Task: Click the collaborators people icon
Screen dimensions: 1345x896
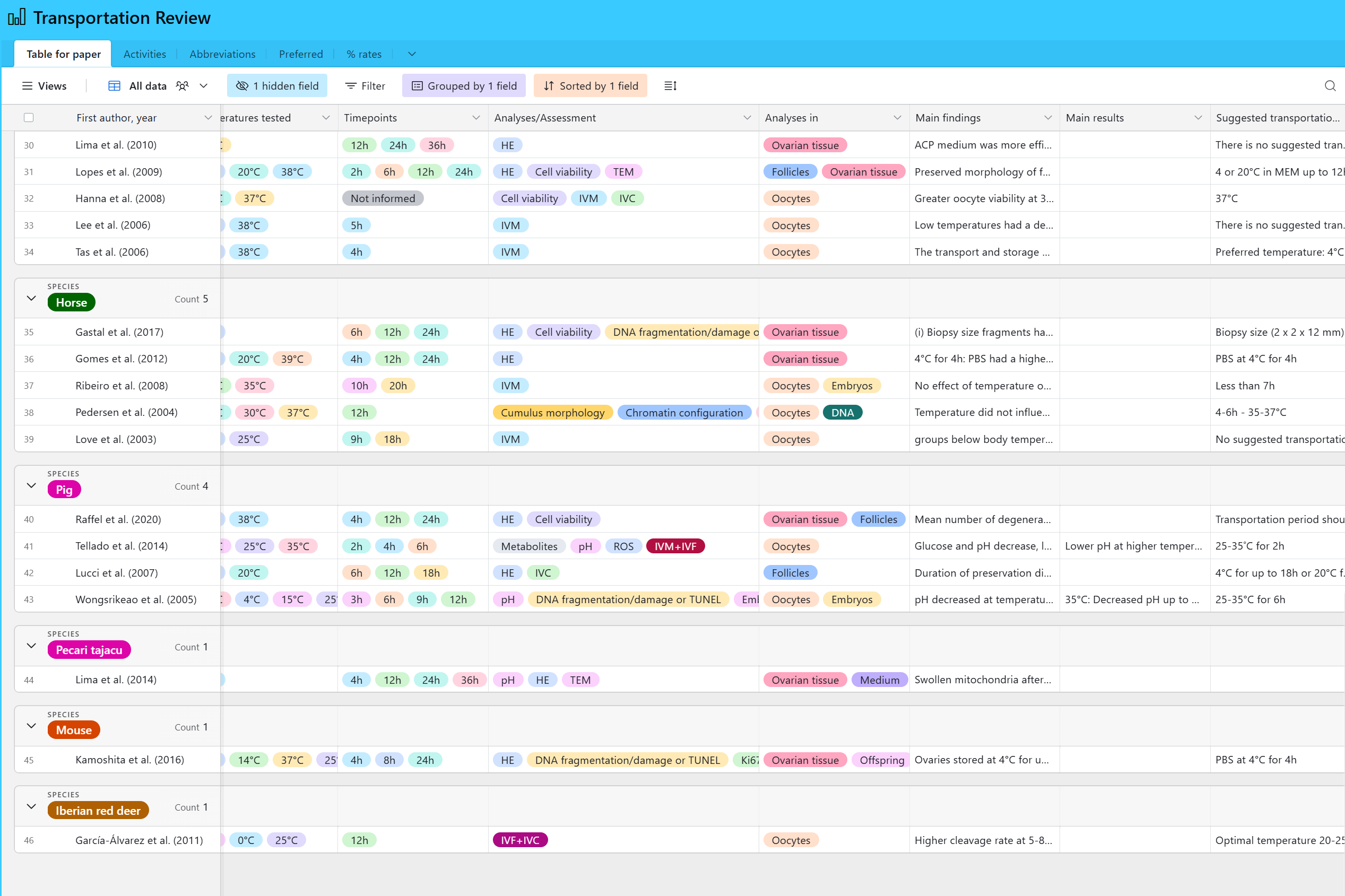Action: pos(183,86)
